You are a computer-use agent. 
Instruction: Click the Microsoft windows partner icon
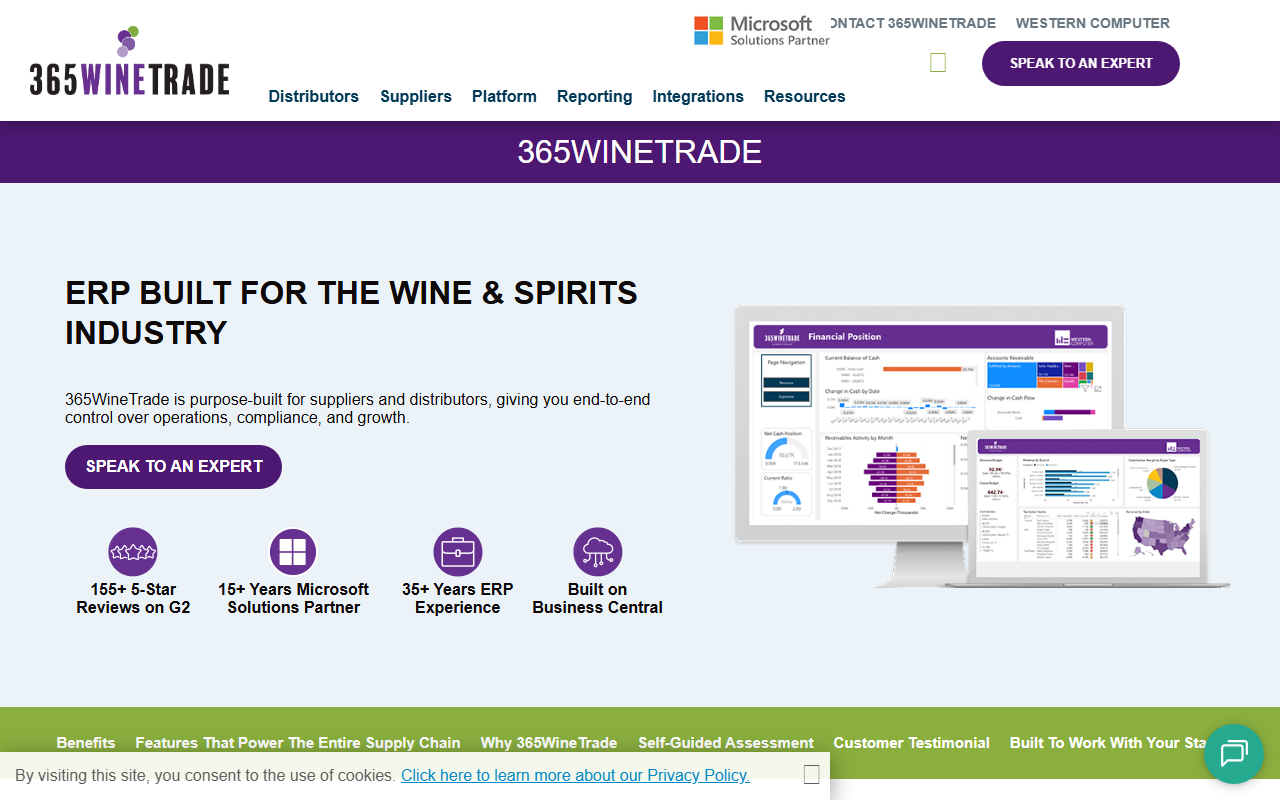293,552
